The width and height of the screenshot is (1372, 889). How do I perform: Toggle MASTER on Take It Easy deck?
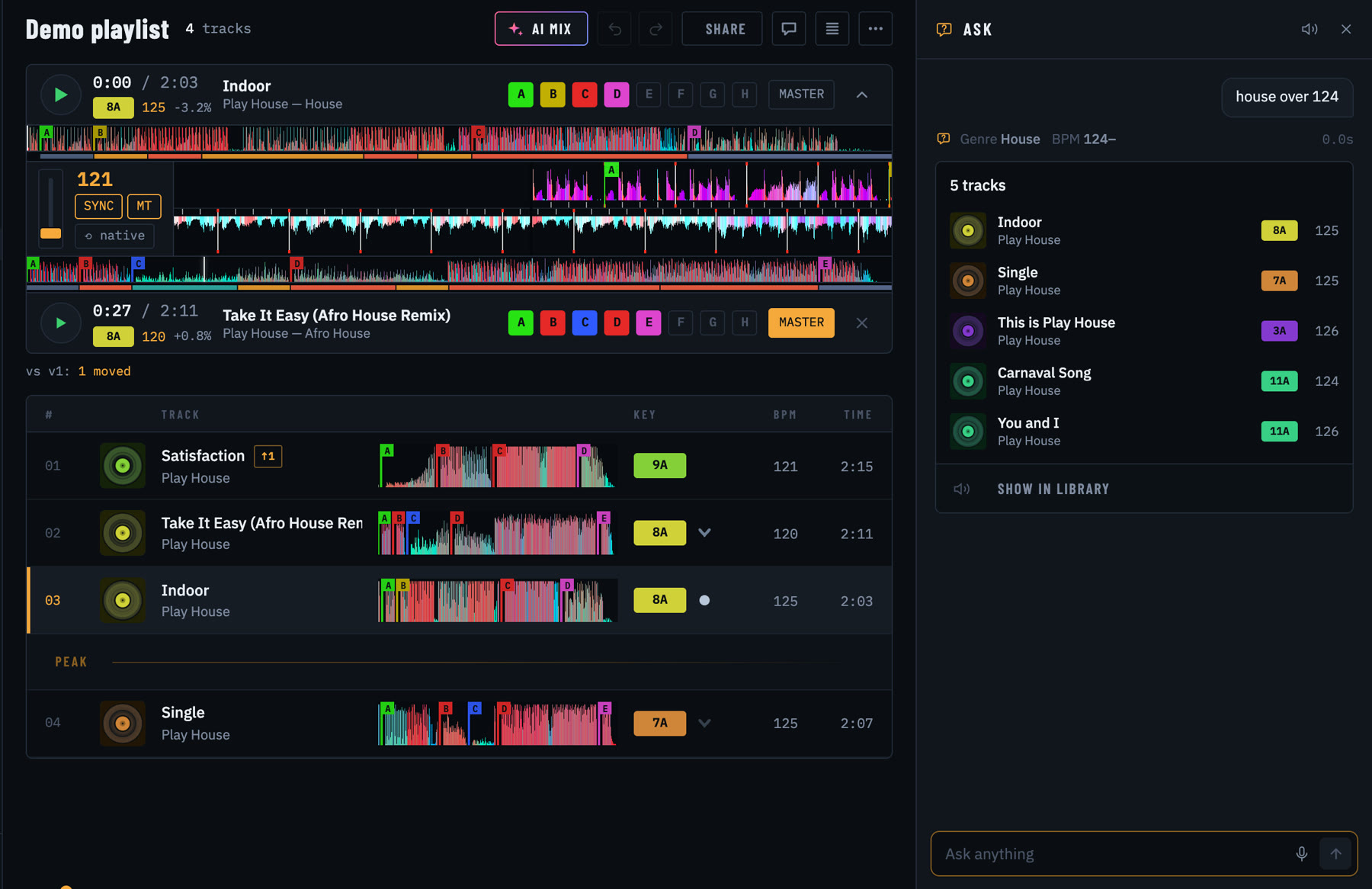coord(801,323)
